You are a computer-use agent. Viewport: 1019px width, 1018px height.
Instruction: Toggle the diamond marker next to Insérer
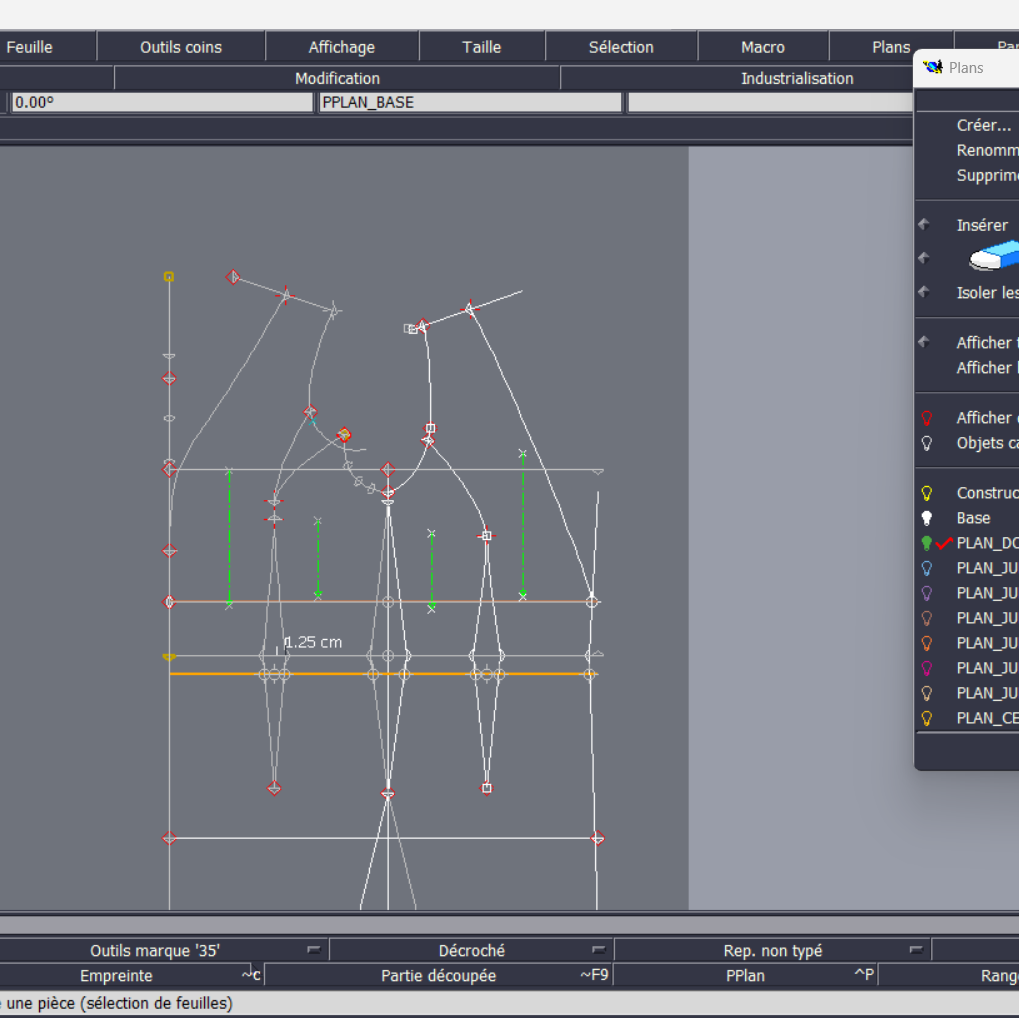tap(924, 225)
